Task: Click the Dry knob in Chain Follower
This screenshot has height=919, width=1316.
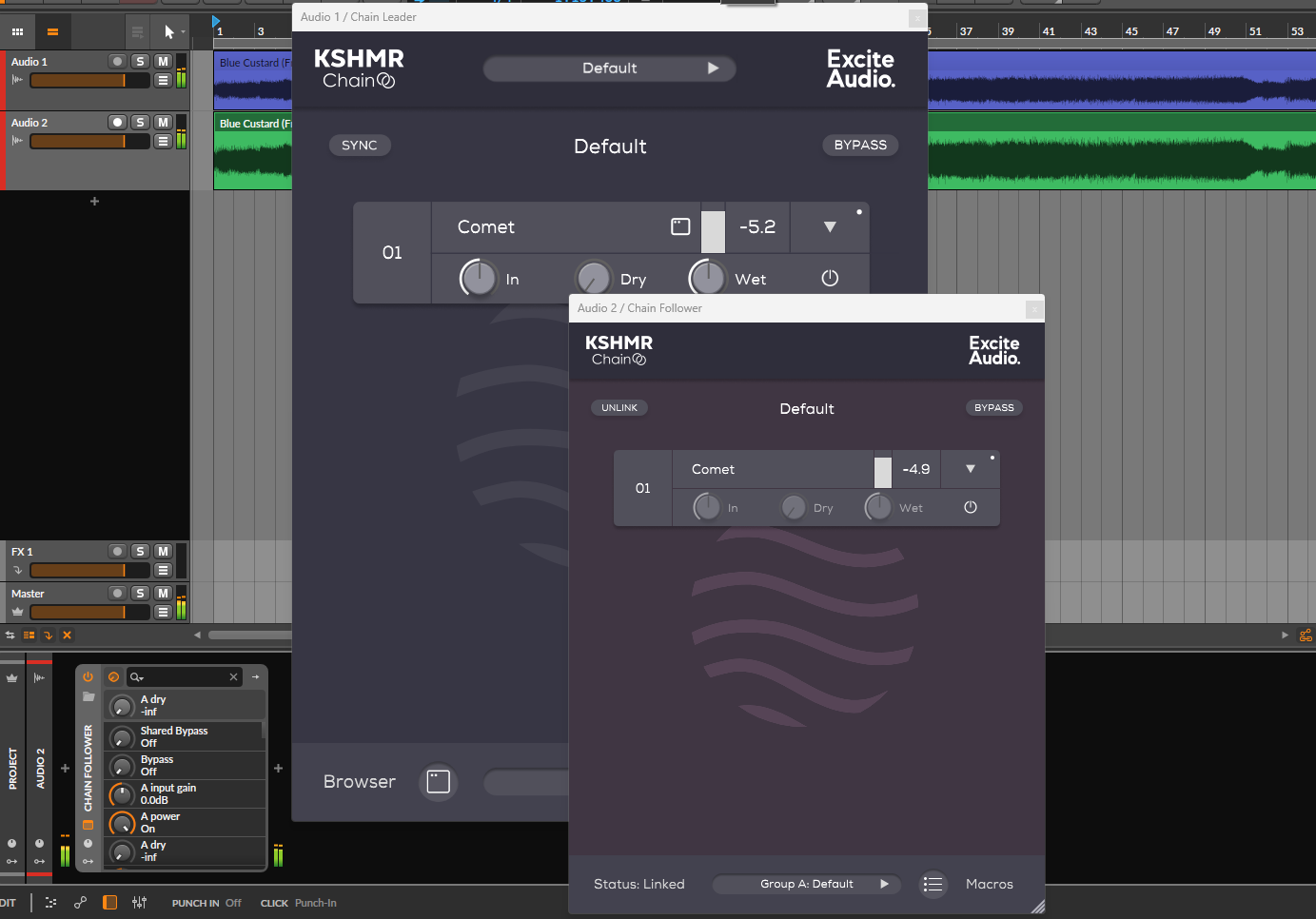Action: click(x=794, y=507)
